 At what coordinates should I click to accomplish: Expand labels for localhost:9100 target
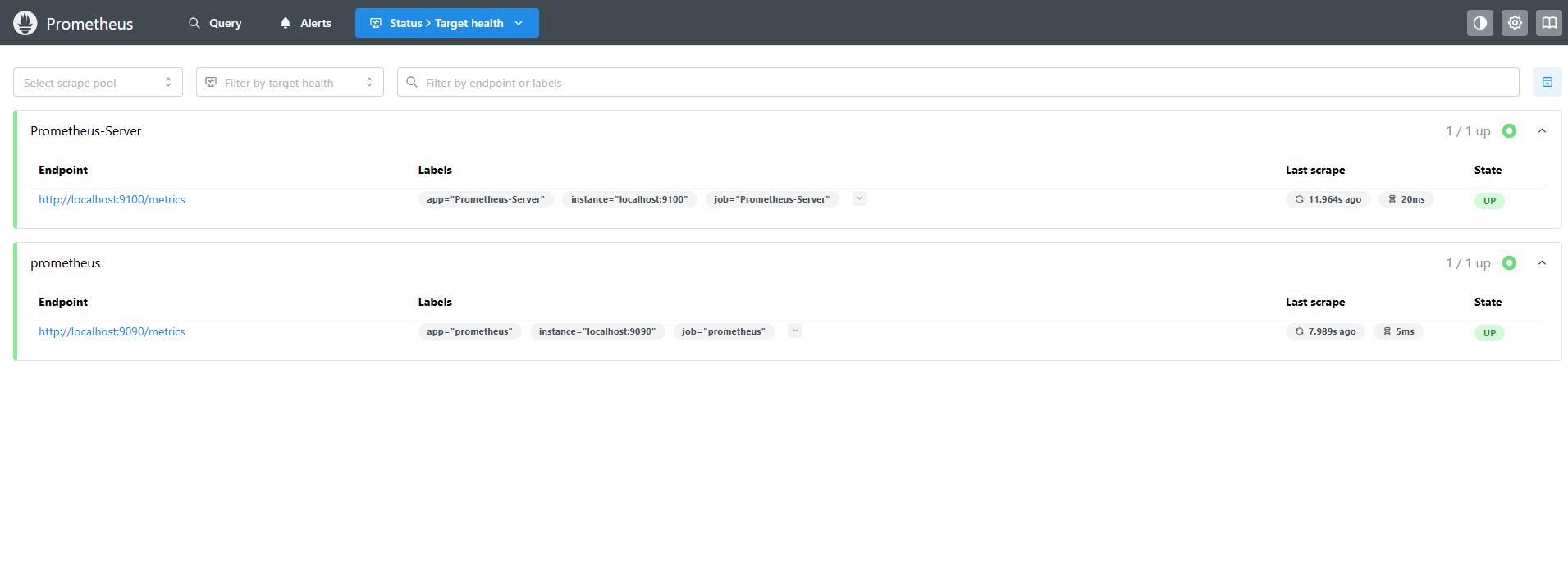[860, 198]
